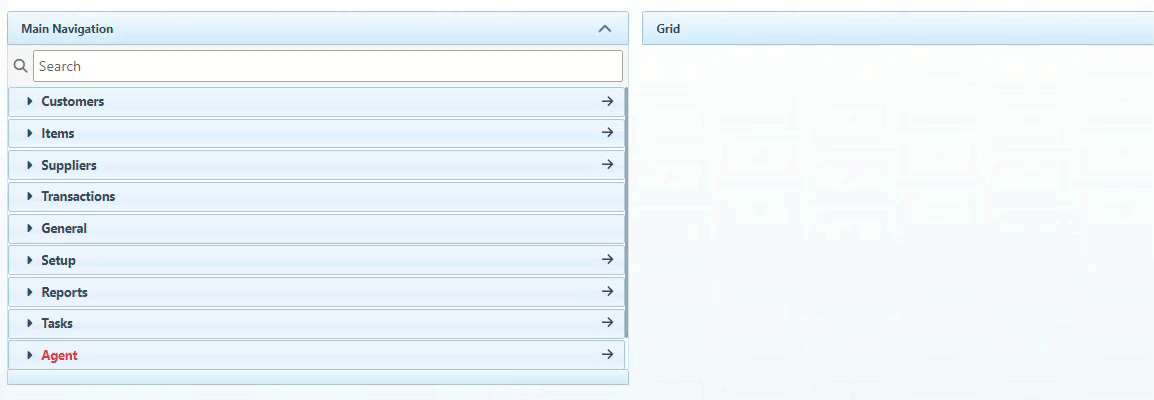Select the Reports navigation label
The image size is (1154, 400).
coord(64,292)
